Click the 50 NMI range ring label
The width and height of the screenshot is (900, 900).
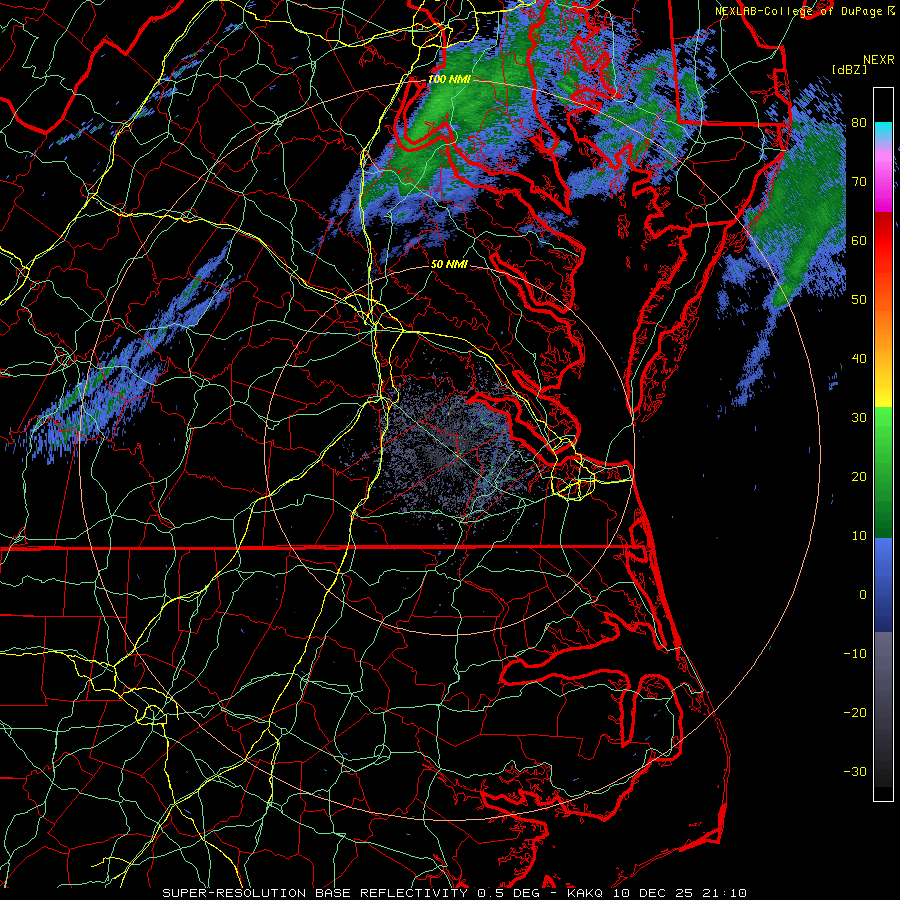pyautogui.click(x=449, y=265)
